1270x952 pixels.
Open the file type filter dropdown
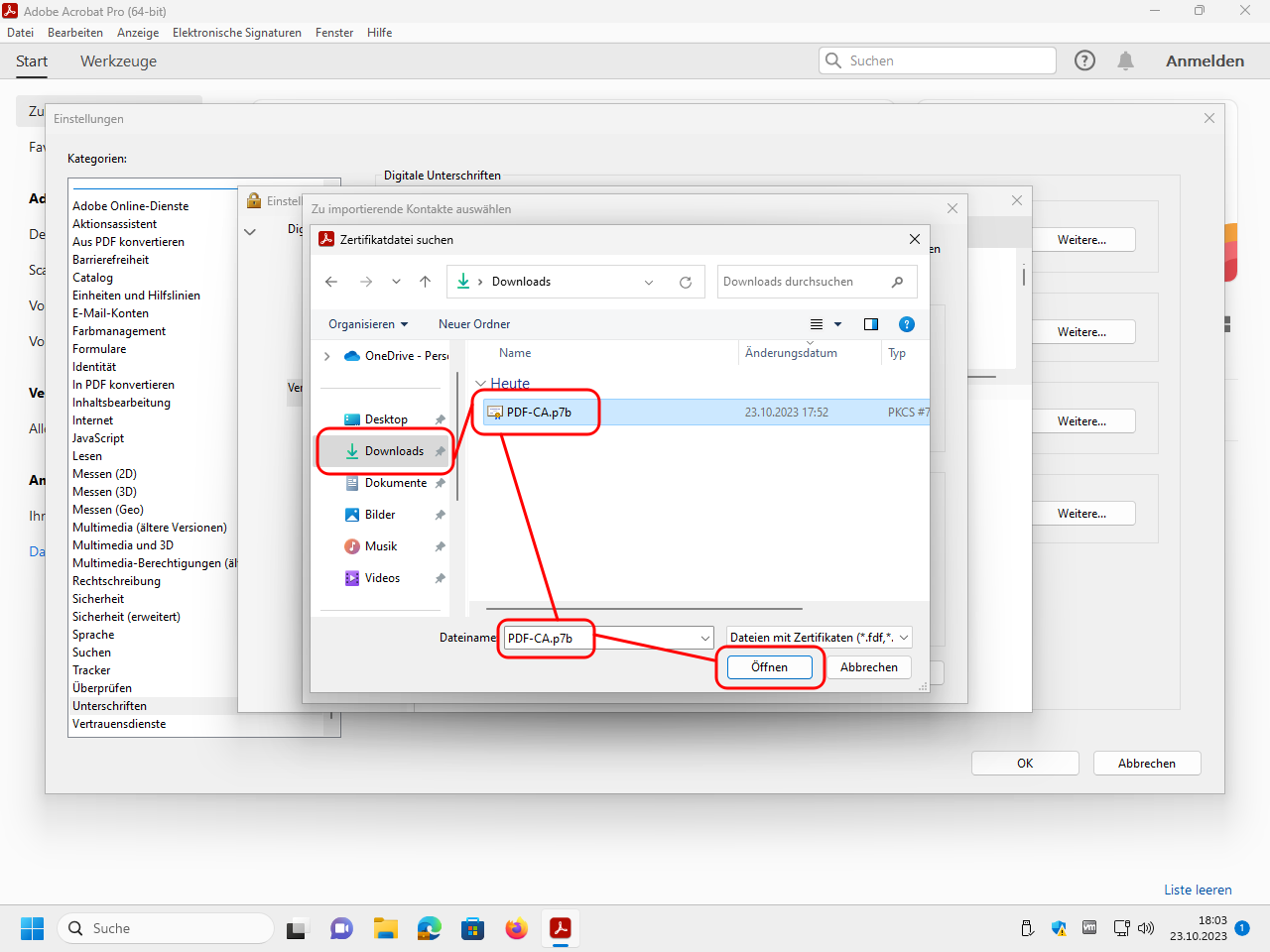coord(819,638)
